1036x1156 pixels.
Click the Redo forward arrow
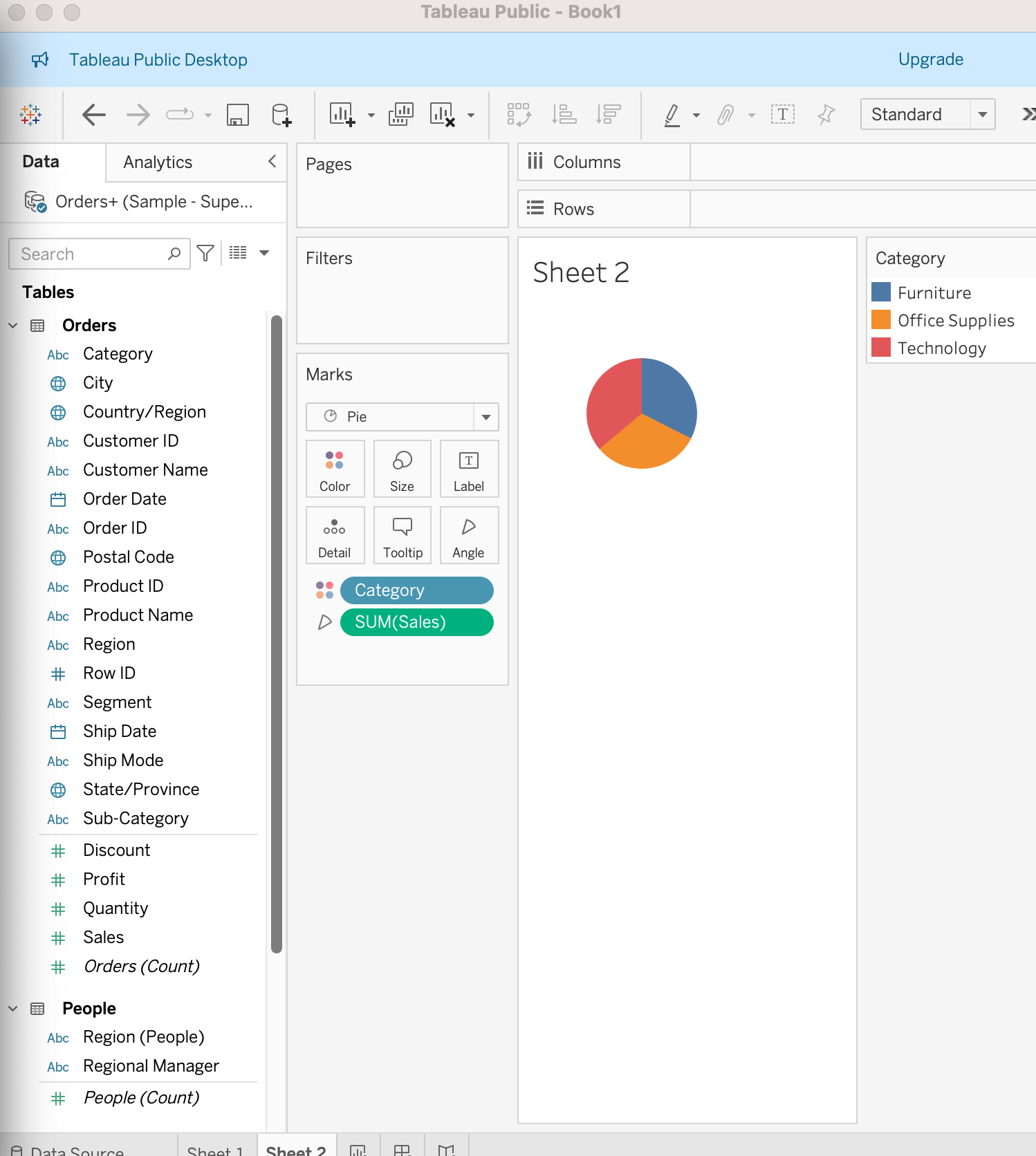tap(138, 115)
